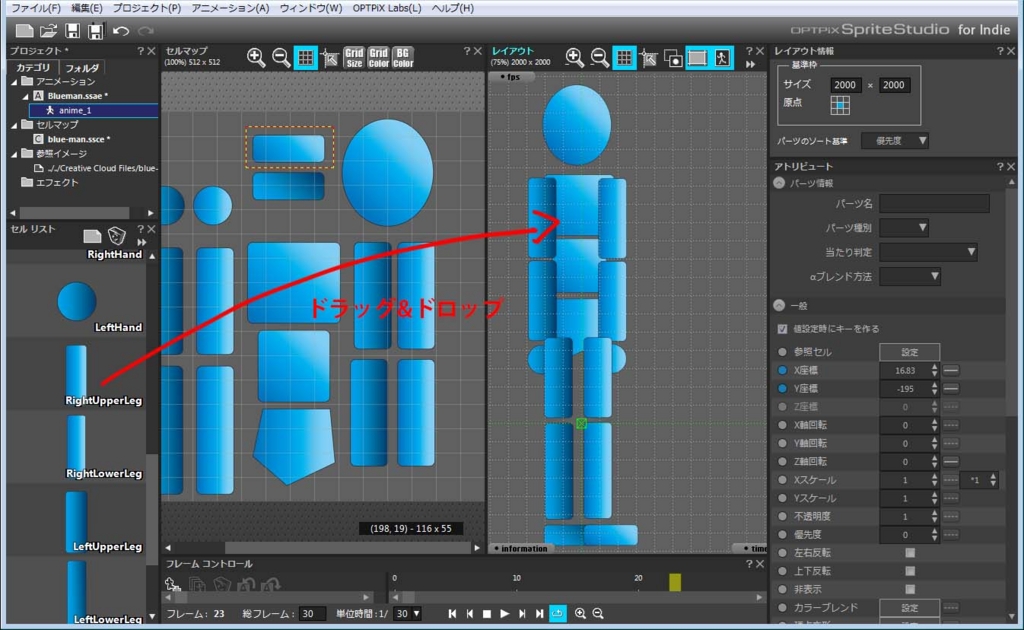
Task: Open the プロジェクト(P) menu
Action: (x=147, y=8)
